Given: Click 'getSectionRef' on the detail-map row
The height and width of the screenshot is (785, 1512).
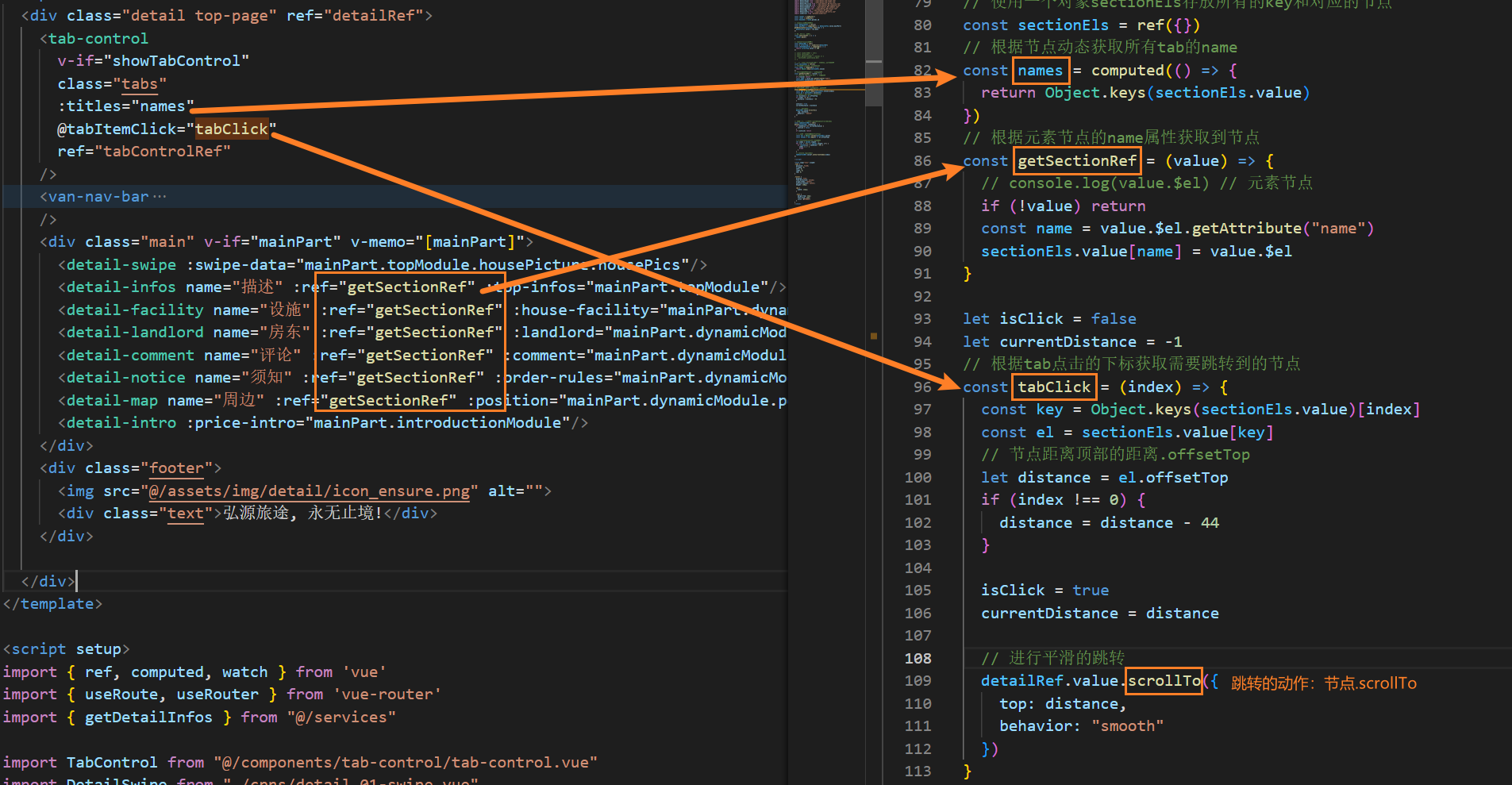Looking at the screenshot, I should (x=388, y=400).
